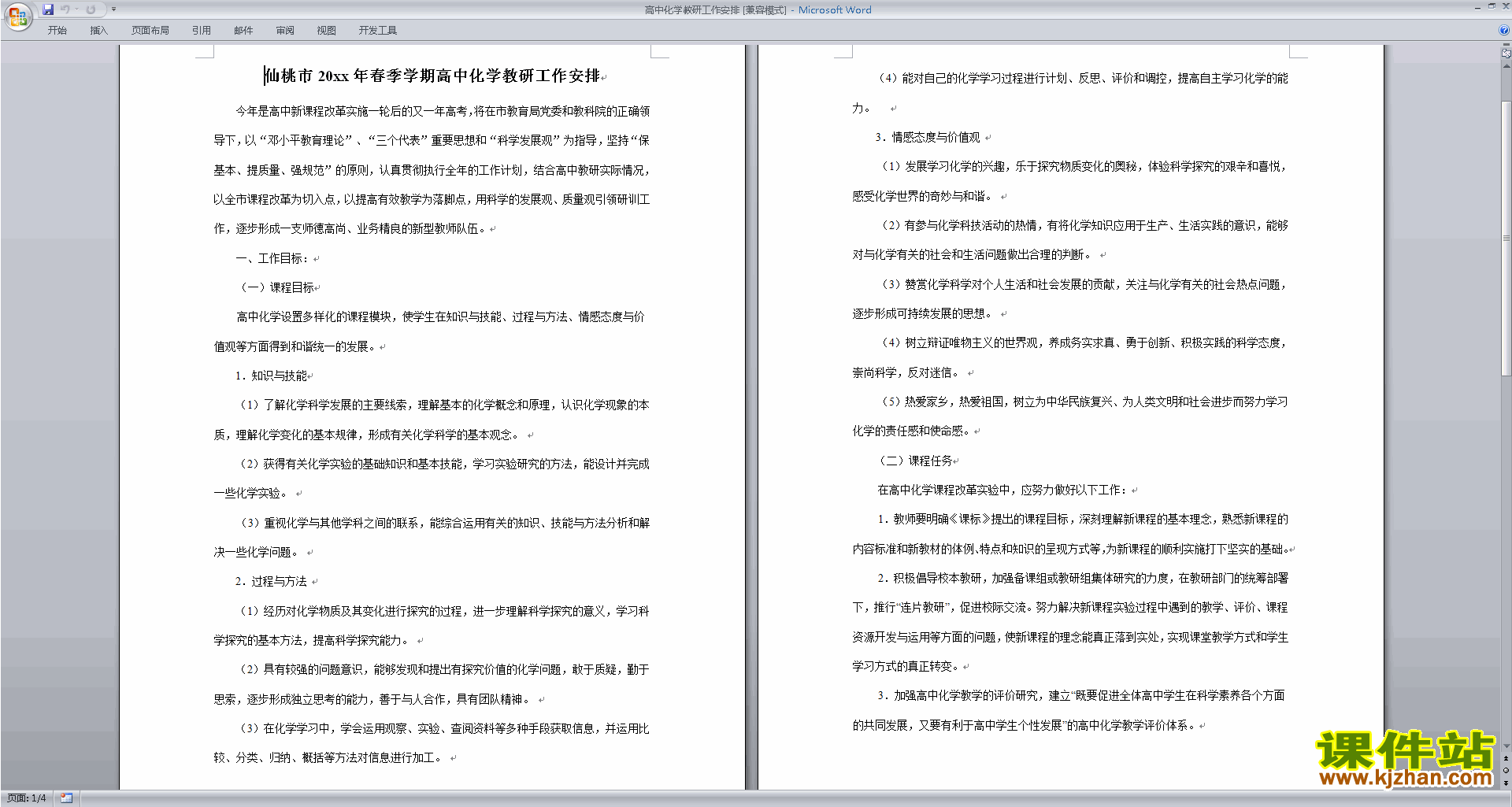
Task: Save document with Quick Access floppy icon
Action: [48, 9]
